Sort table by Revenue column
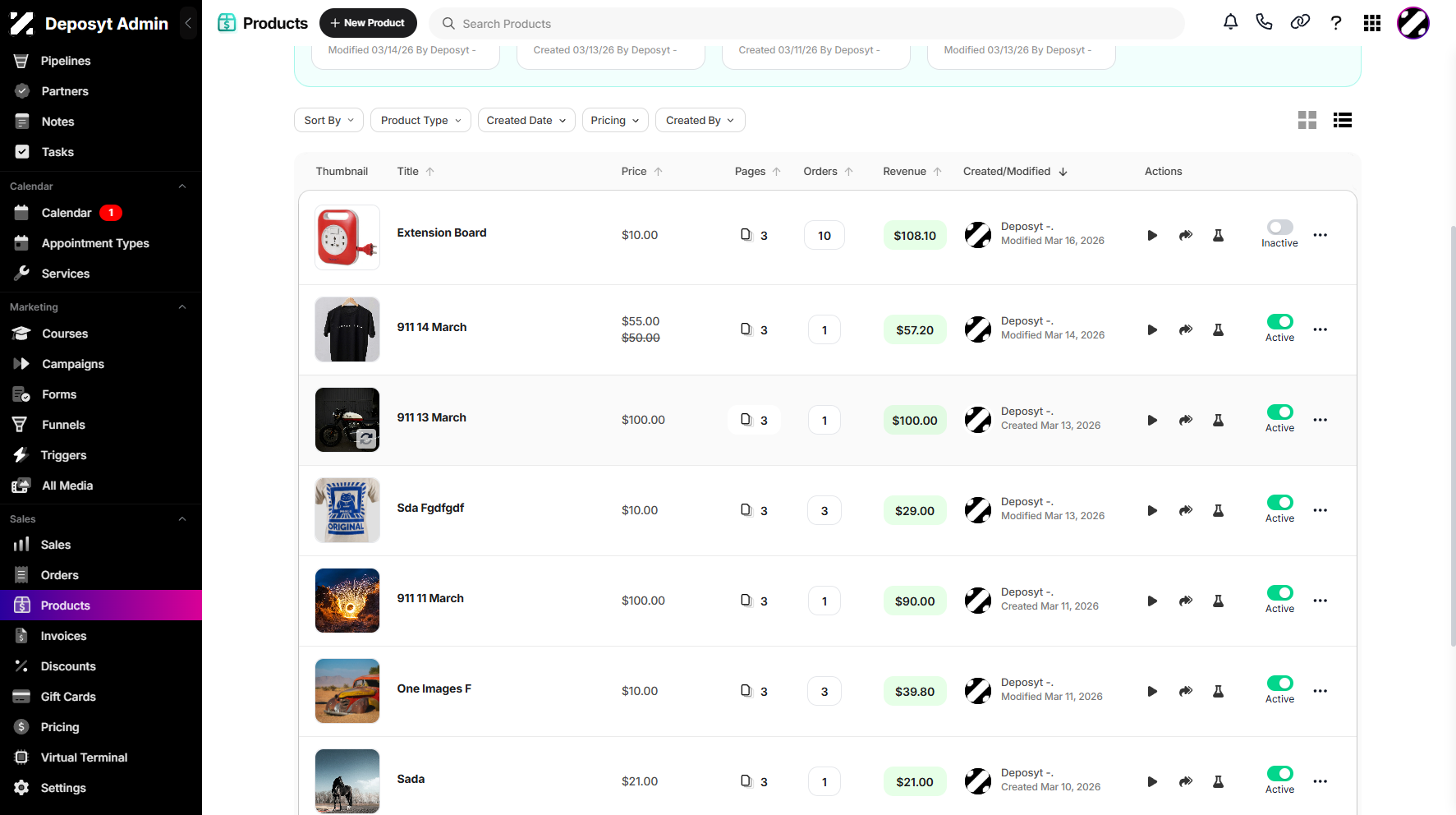1456x815 pixels. click(912, 171)
